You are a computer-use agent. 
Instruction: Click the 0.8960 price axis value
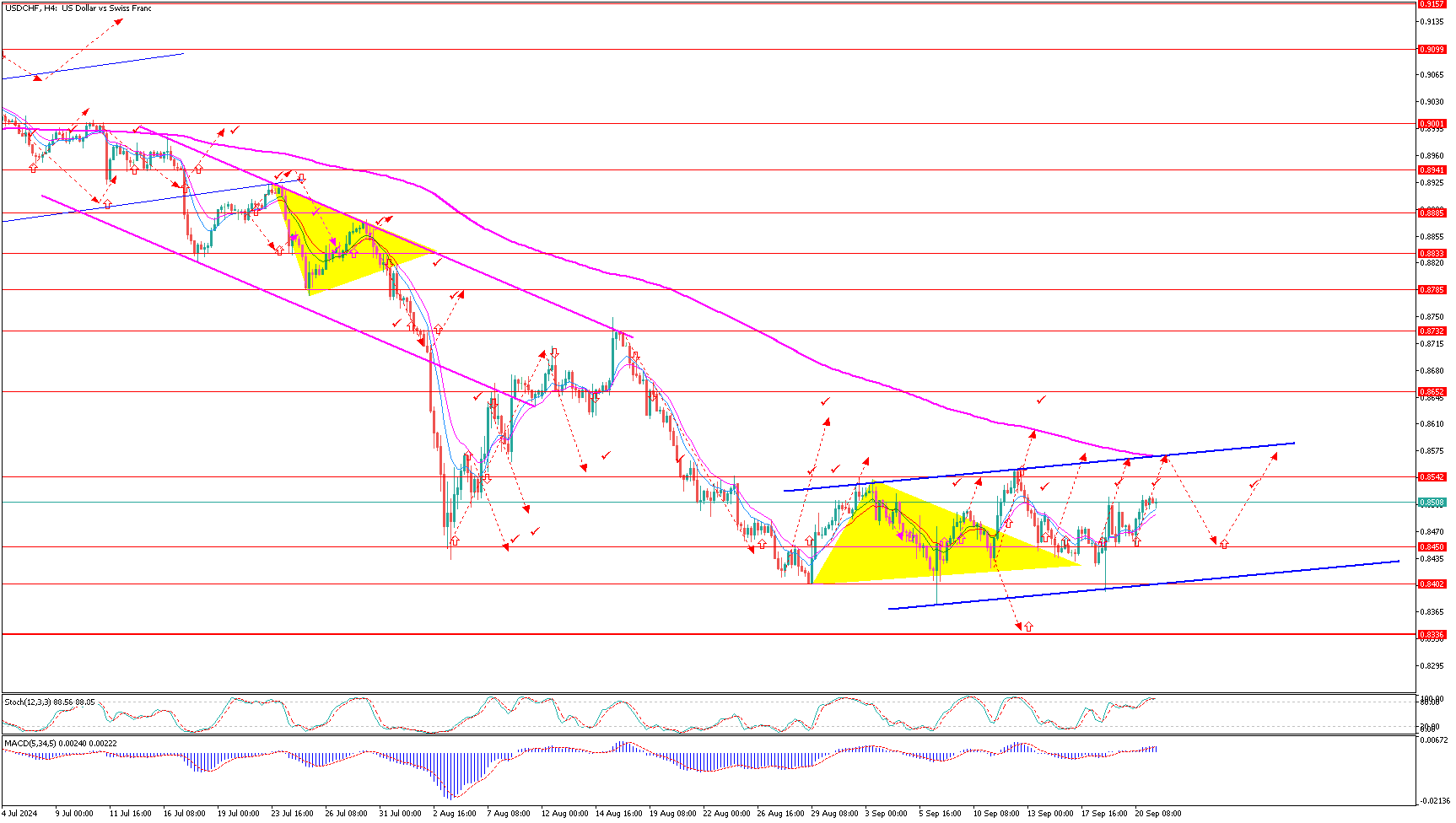(x=1432, y=156)
